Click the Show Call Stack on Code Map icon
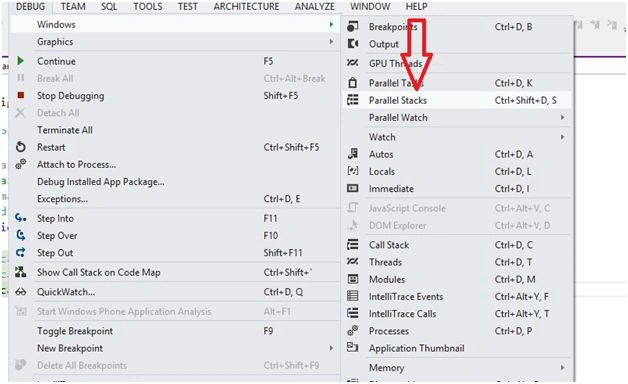Image resolution: width=628 pixels, height=384 pixels. pos(20,272)
